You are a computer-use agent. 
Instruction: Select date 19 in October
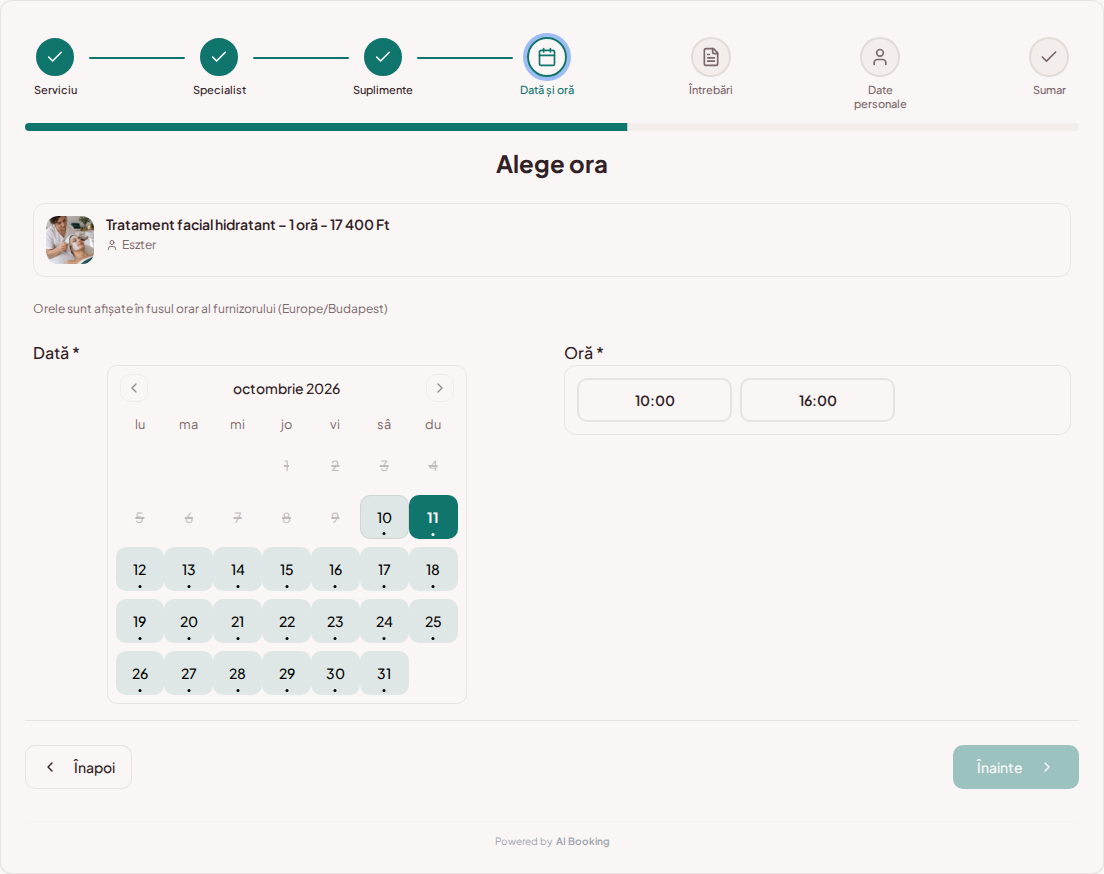[140, 622]
